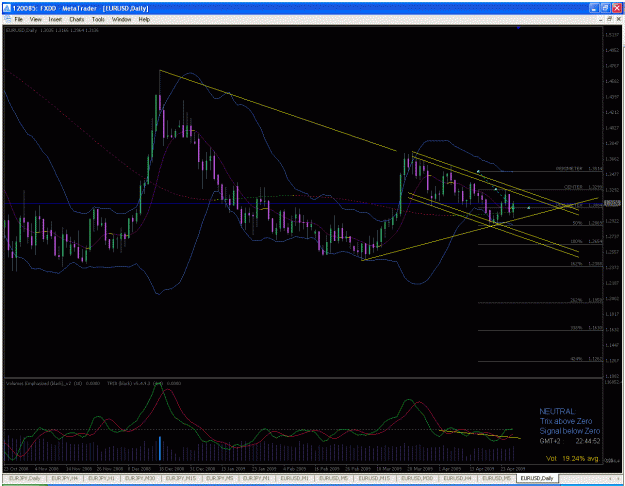The image size is (625, 486).
Task: Click the current price label on price axis
Action: pos(612,203)
